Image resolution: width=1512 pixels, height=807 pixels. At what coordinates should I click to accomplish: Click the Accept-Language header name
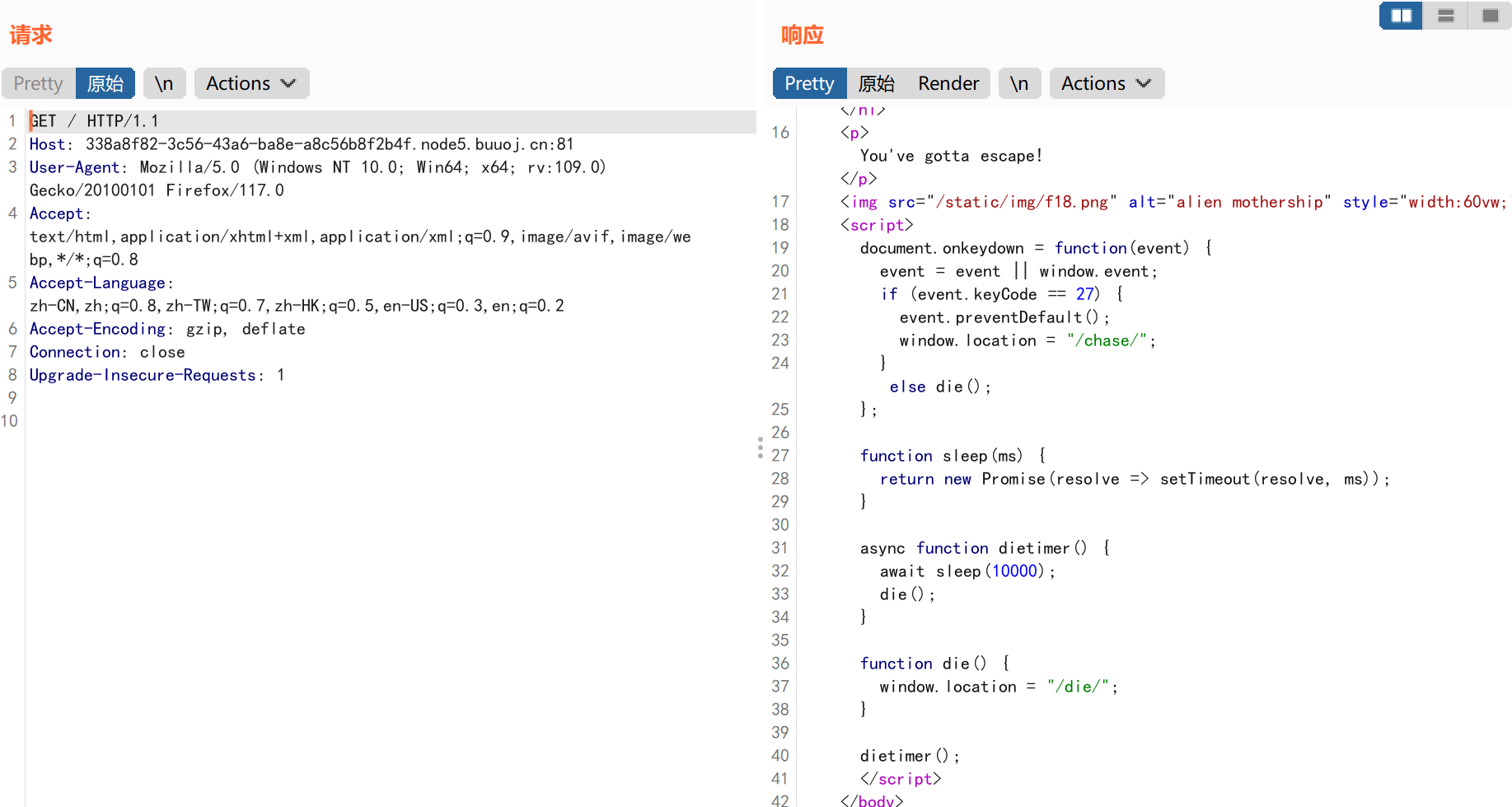97,283
